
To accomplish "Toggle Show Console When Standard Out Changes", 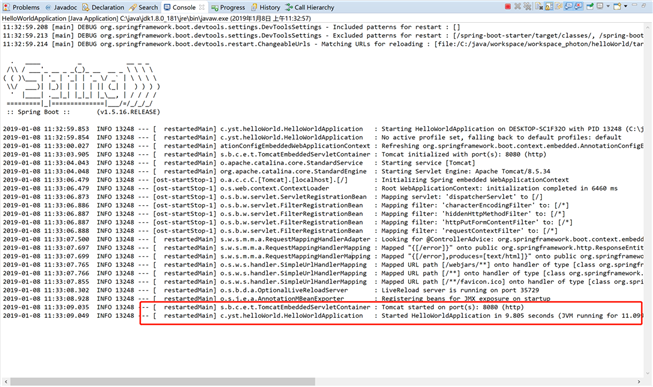I will coord(568,6).
